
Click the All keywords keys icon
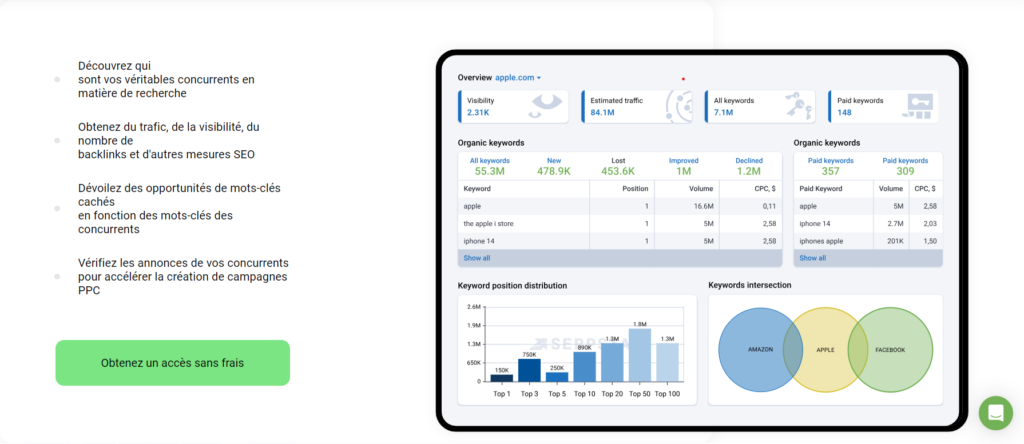click(798, 104)
